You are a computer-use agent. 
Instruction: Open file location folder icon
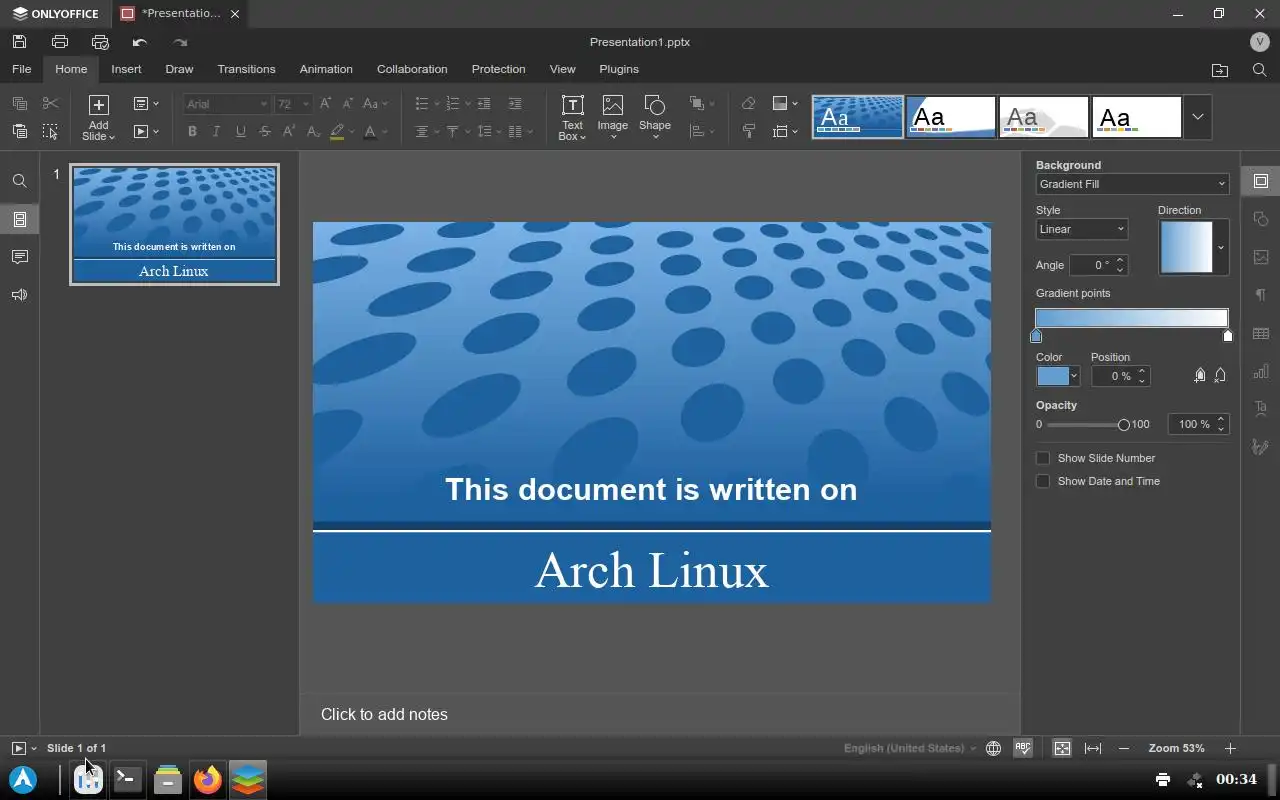(1220, 70)
